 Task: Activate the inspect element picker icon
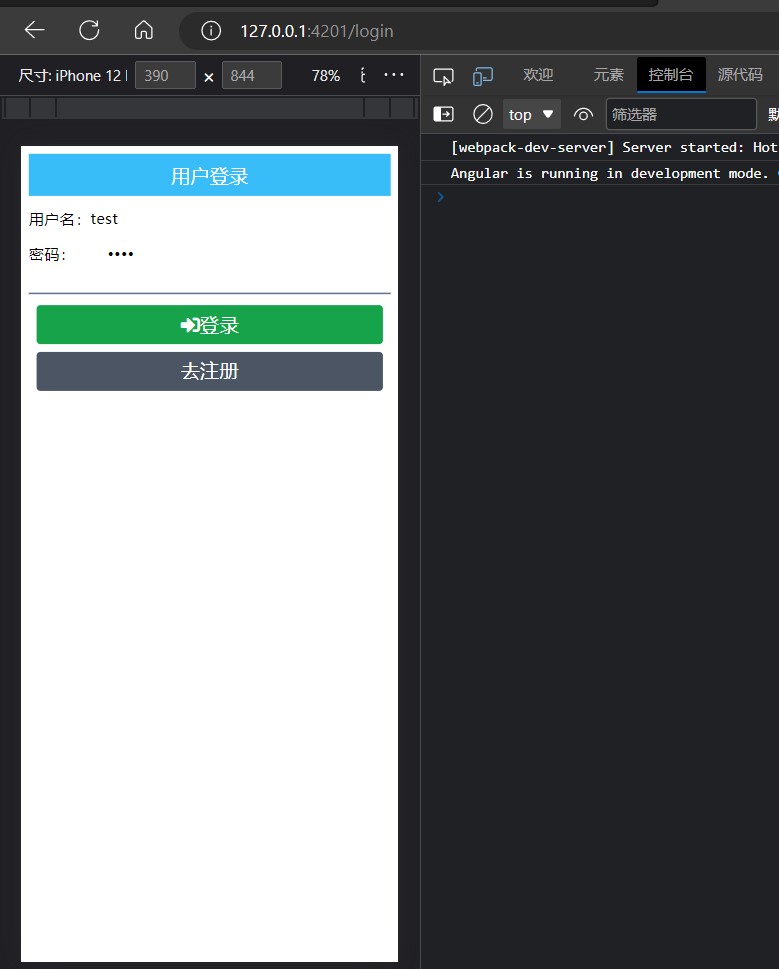443,76
